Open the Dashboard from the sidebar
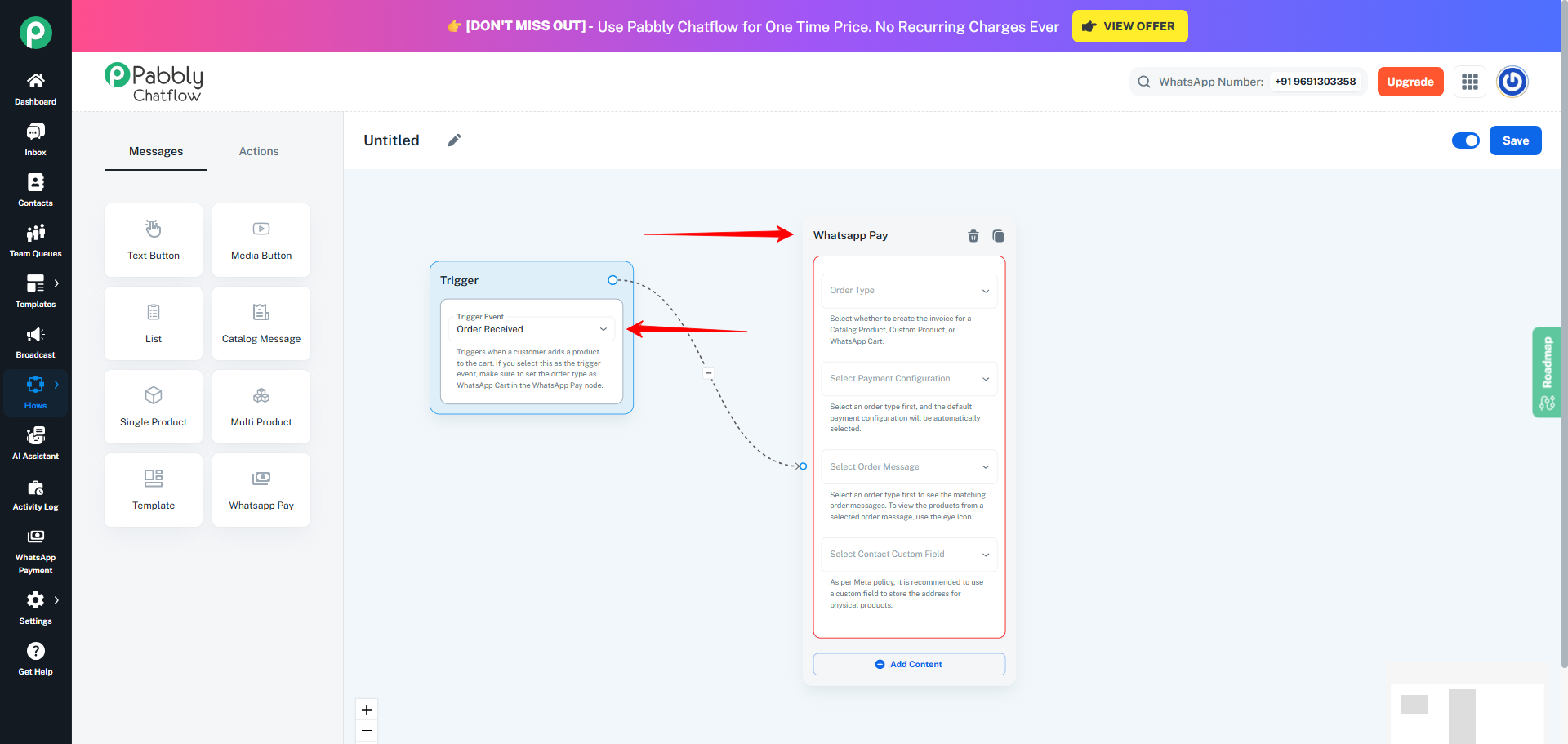Image resolution: width=1568 pixels, height=744 pixels. click(35, 89)
